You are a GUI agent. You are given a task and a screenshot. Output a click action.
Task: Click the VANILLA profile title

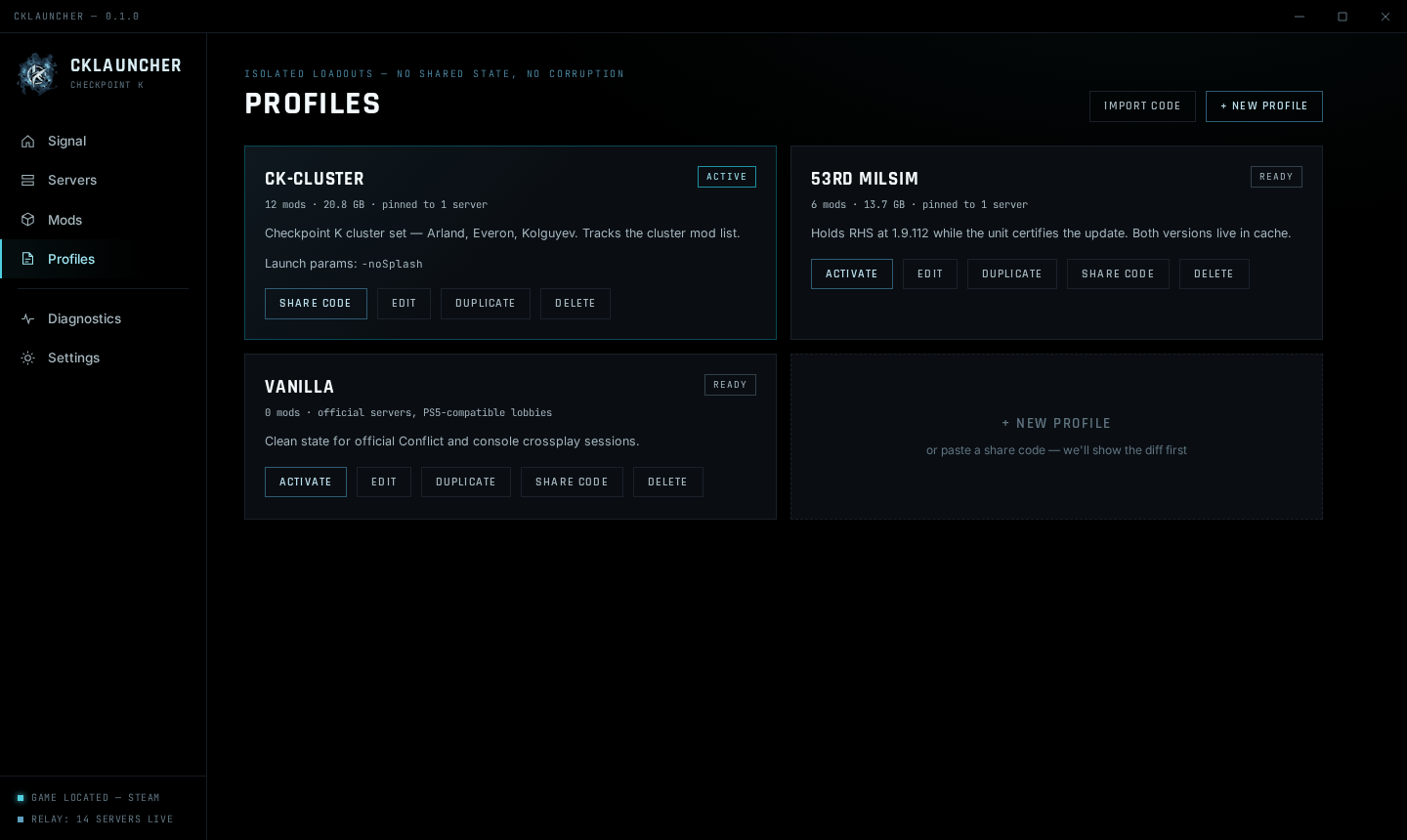(300, 387)
